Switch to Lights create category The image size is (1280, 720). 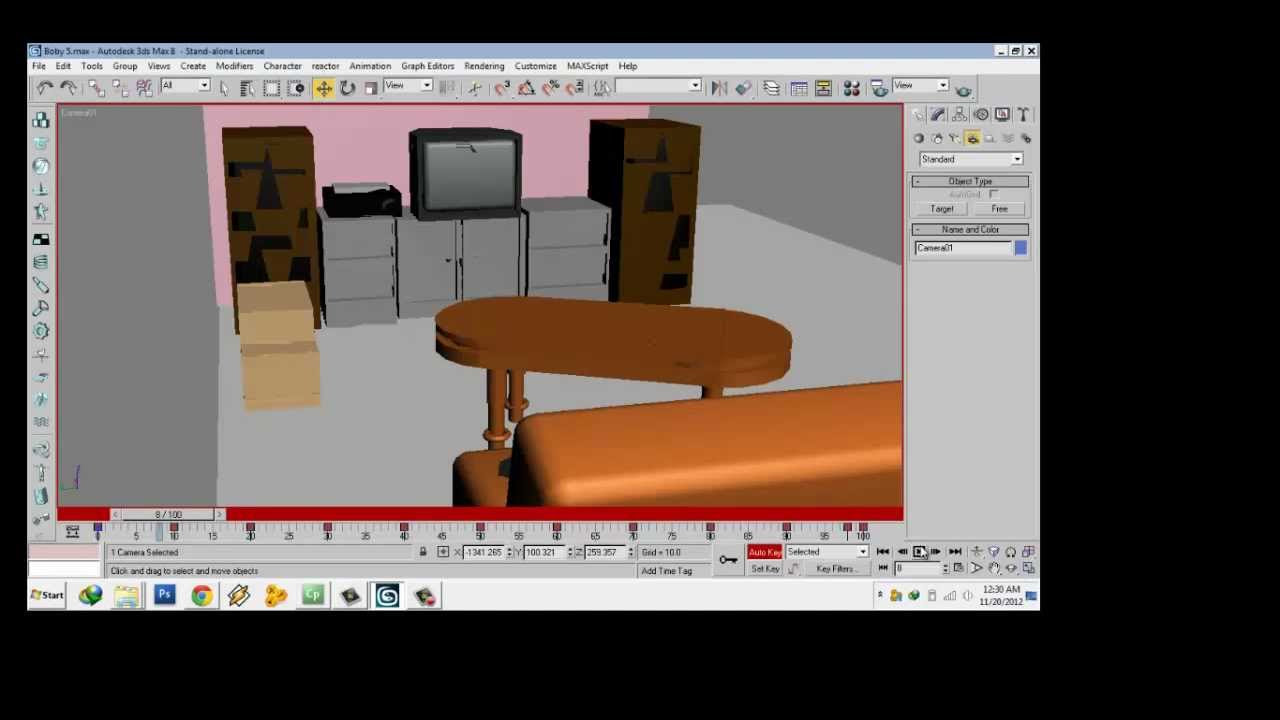(954, 138)
